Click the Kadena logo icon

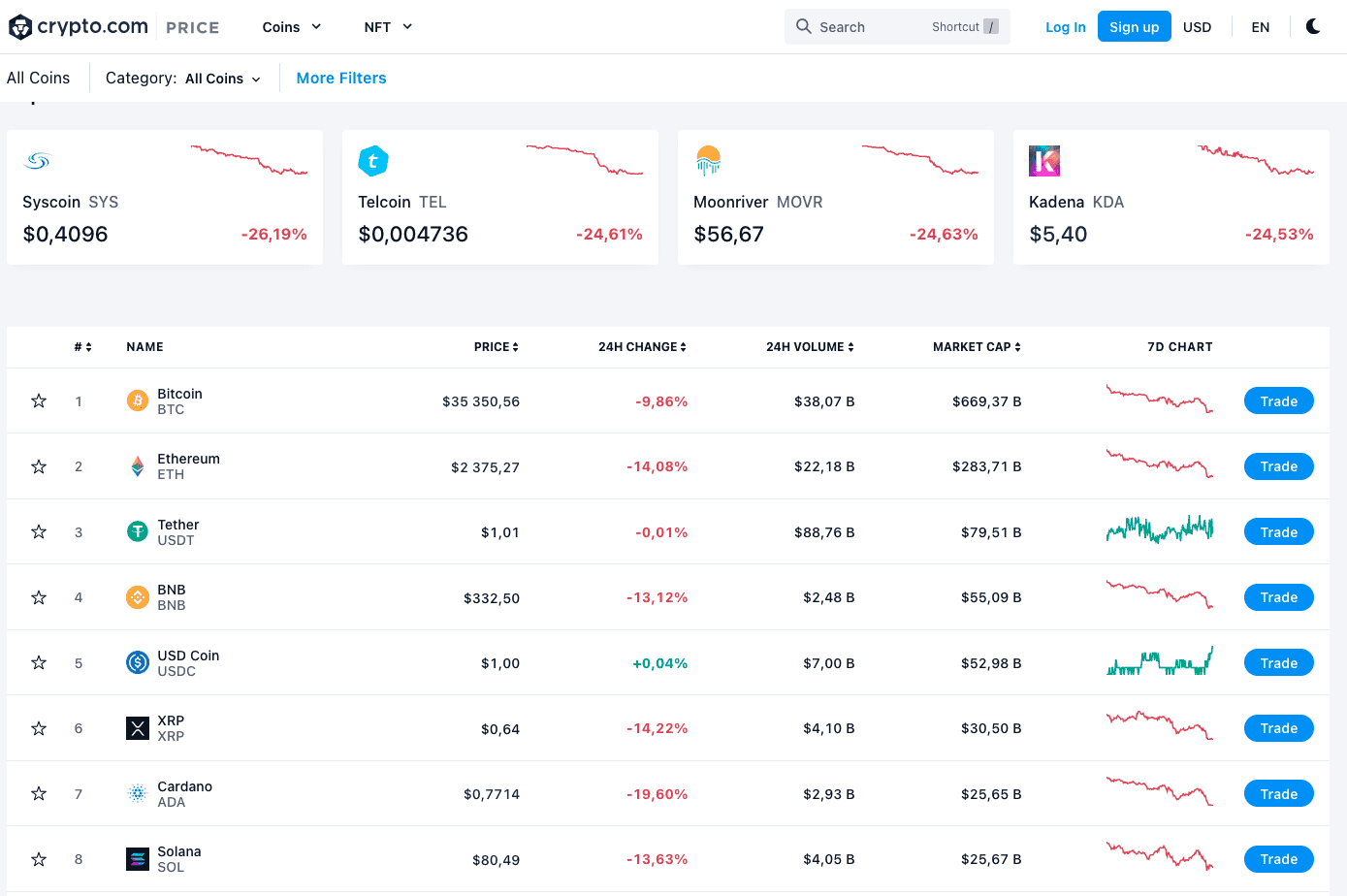[x=1044, y=161]
